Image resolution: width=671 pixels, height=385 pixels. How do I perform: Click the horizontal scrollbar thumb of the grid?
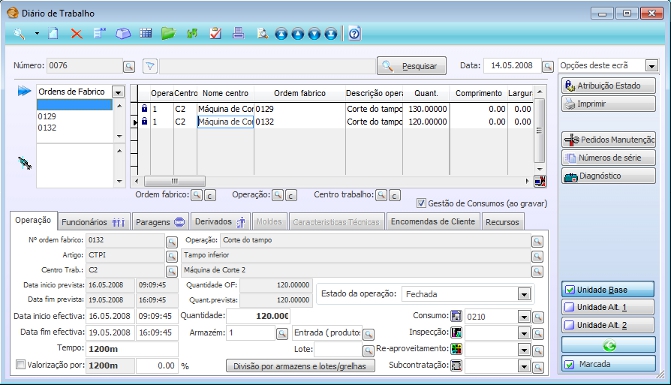pyautogui.click(x=175, y=181)
